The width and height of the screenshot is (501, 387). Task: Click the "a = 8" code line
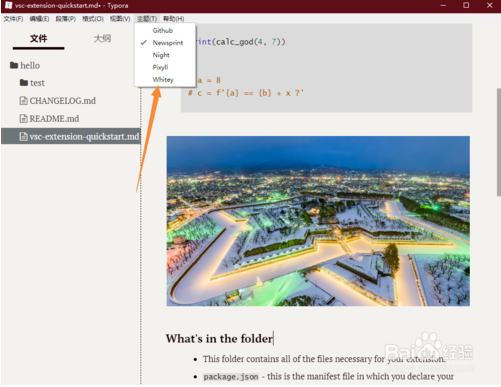click(x=209, y=80)
